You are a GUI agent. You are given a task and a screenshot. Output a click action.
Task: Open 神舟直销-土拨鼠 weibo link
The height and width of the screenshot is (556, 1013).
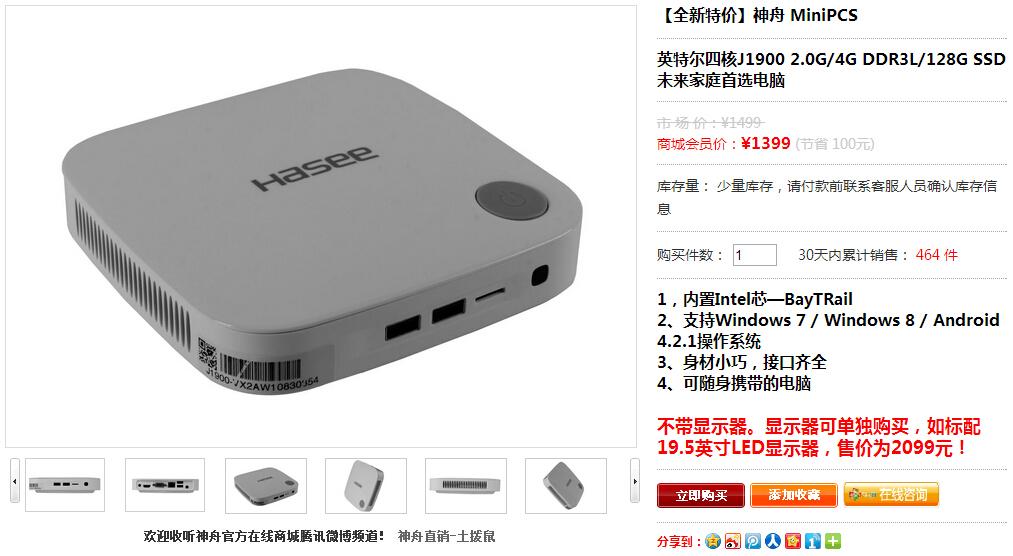[x=446, y=536]
